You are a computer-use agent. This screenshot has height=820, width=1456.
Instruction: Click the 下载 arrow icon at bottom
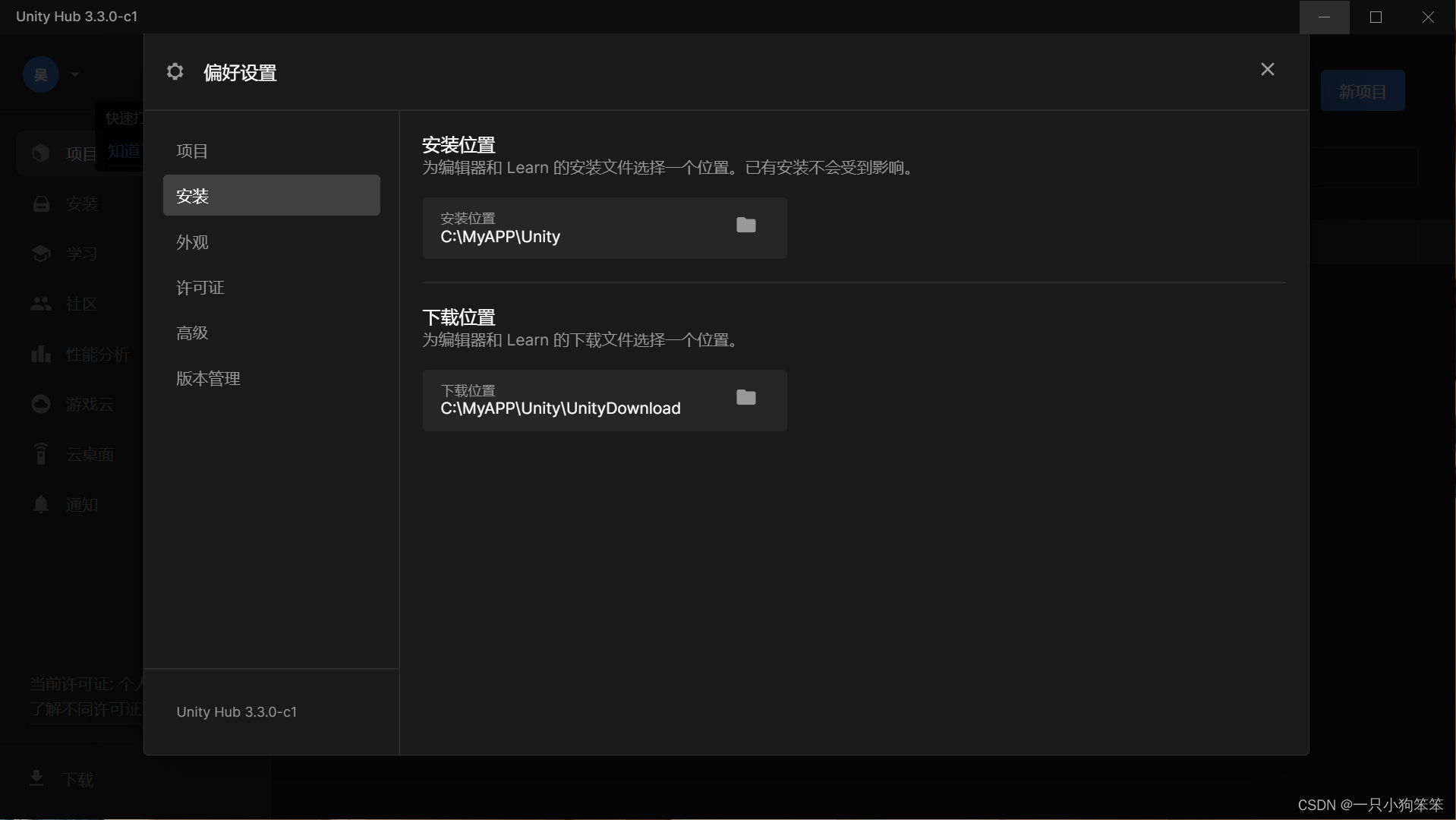coord(36,778)
